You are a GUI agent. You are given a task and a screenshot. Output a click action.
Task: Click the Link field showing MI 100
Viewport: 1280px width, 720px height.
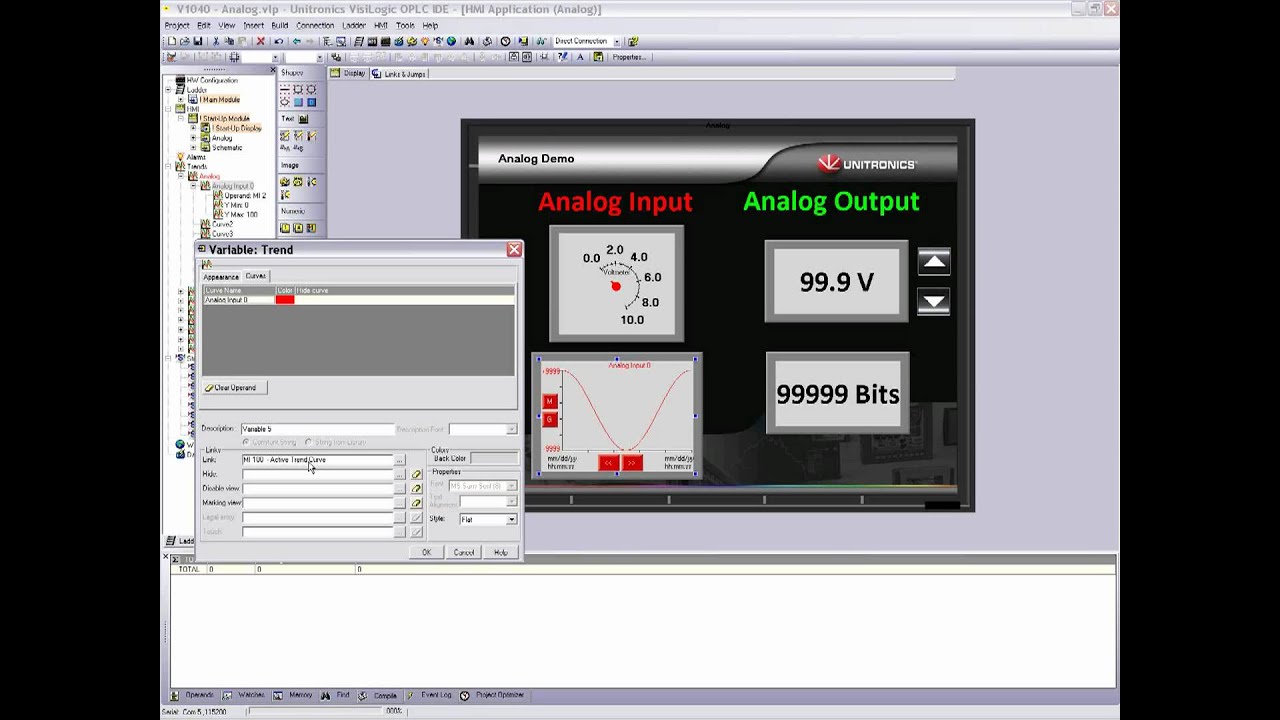[318, 460]
